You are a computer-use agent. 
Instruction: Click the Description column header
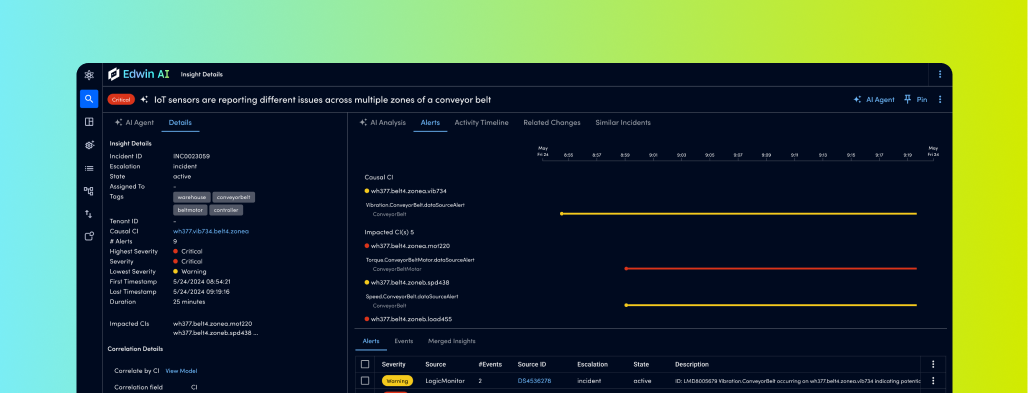692,364
